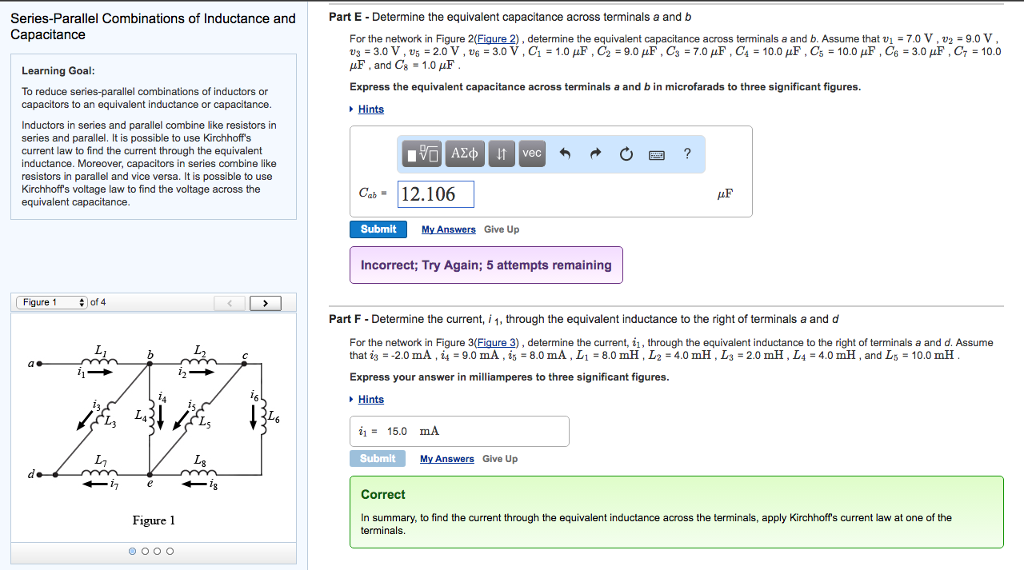Give Up on Part E

502,230
